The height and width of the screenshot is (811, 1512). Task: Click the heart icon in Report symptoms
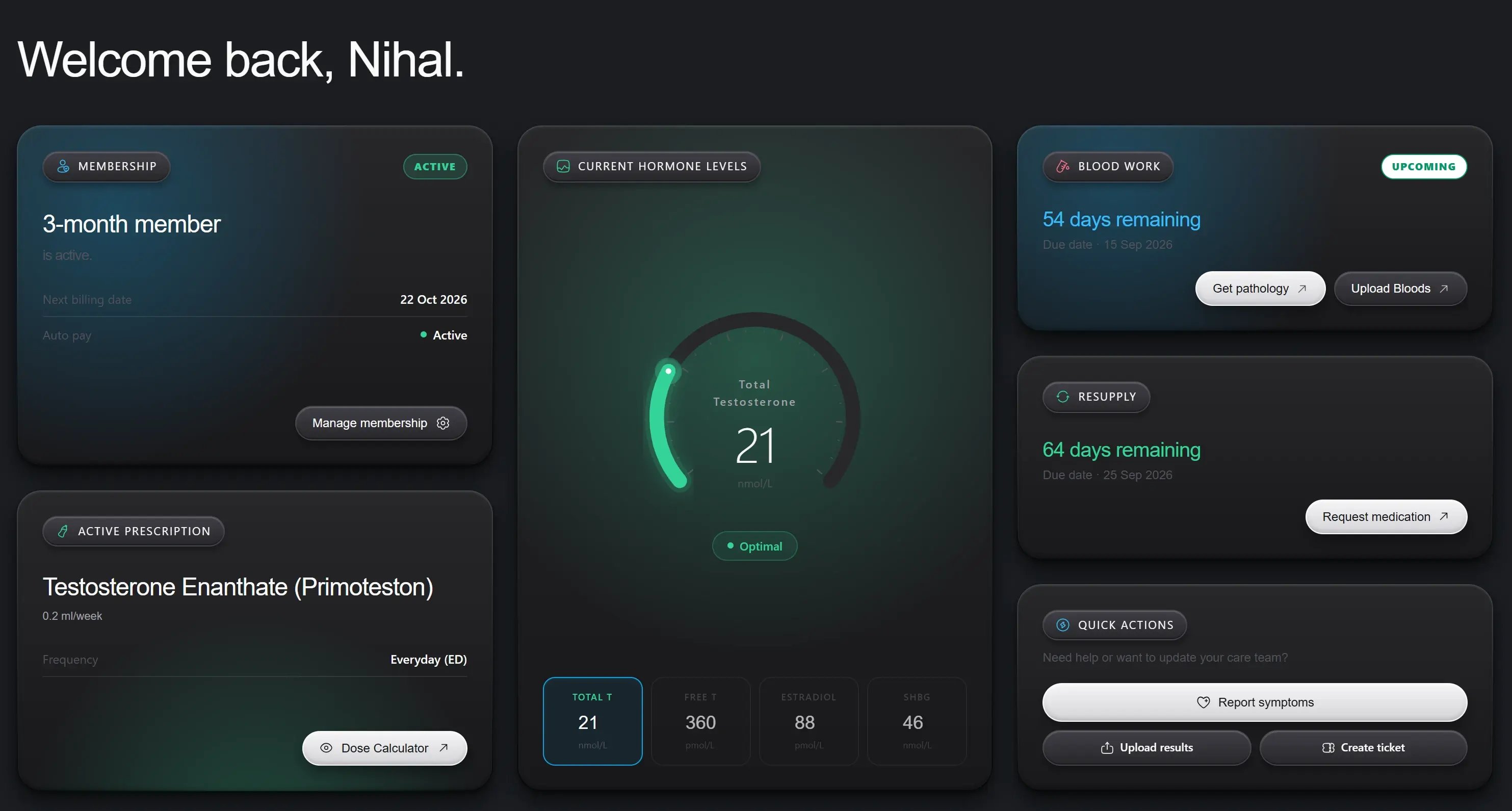click(x=1203, y=702)
